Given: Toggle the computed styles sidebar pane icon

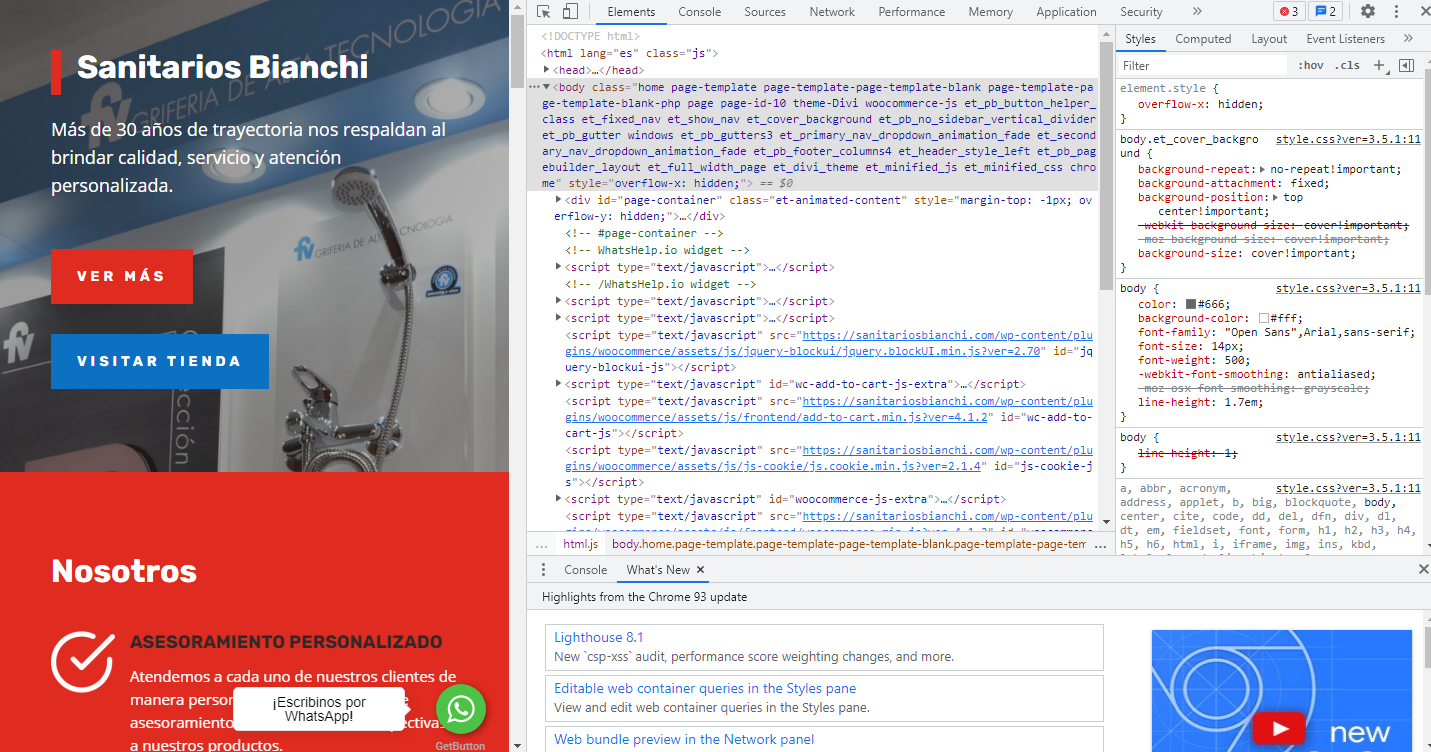Looking at the screenshot, I should click(1406, 65).
